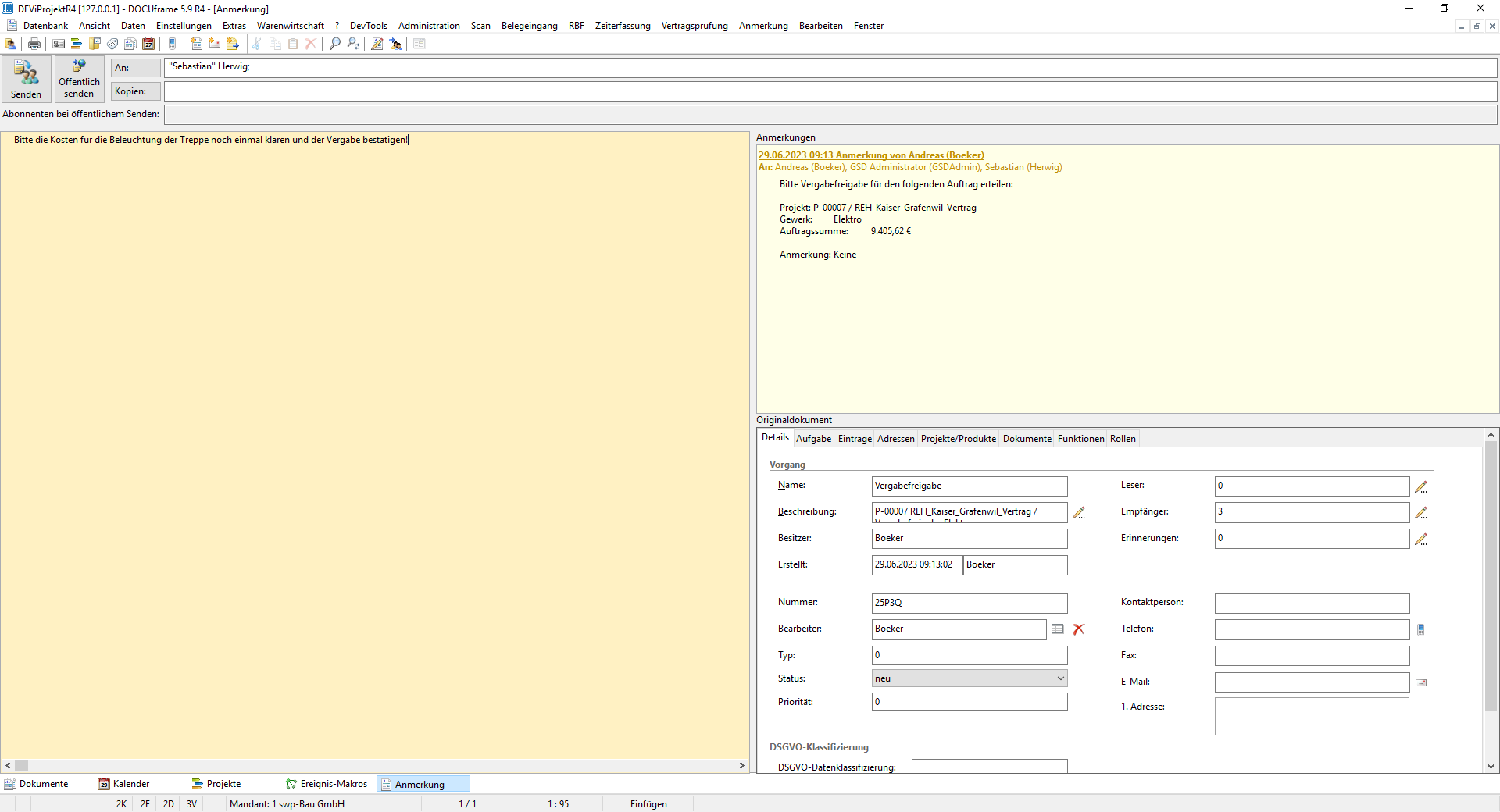Click the Kontaktperson input field
The image size is (1500, 812).
(1312, 603)
